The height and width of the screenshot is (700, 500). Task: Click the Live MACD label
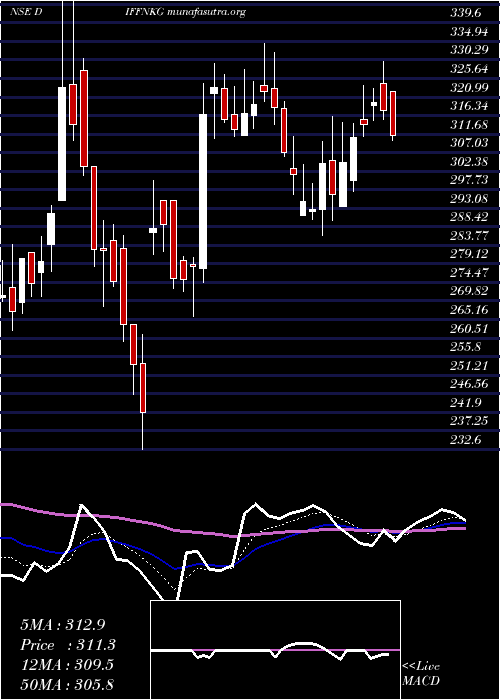421,674
